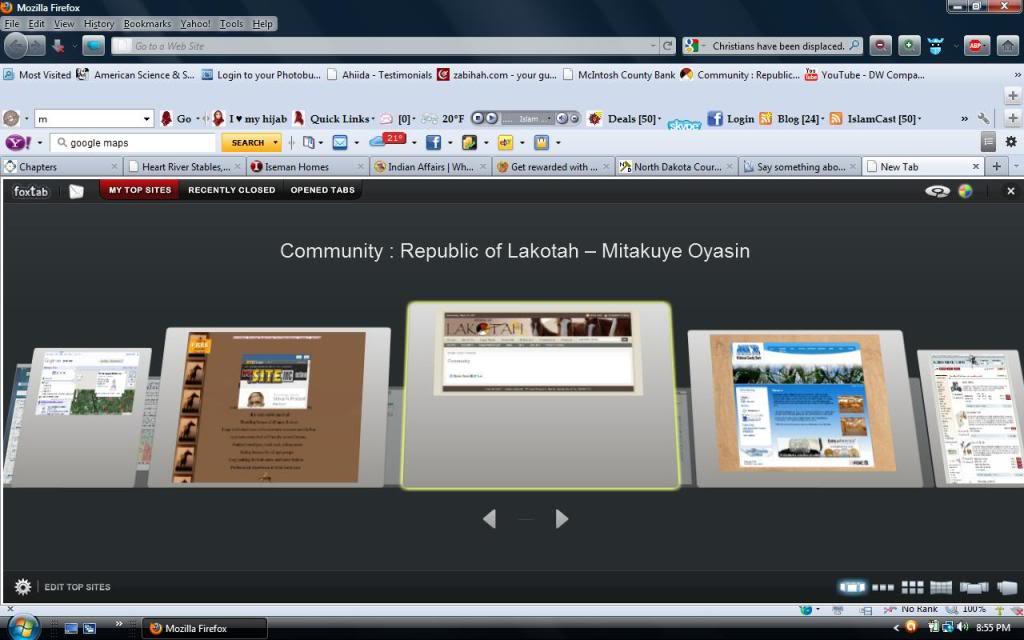Open the Windows Start menu
The image size is (1024, 640).
pos(24,628)
